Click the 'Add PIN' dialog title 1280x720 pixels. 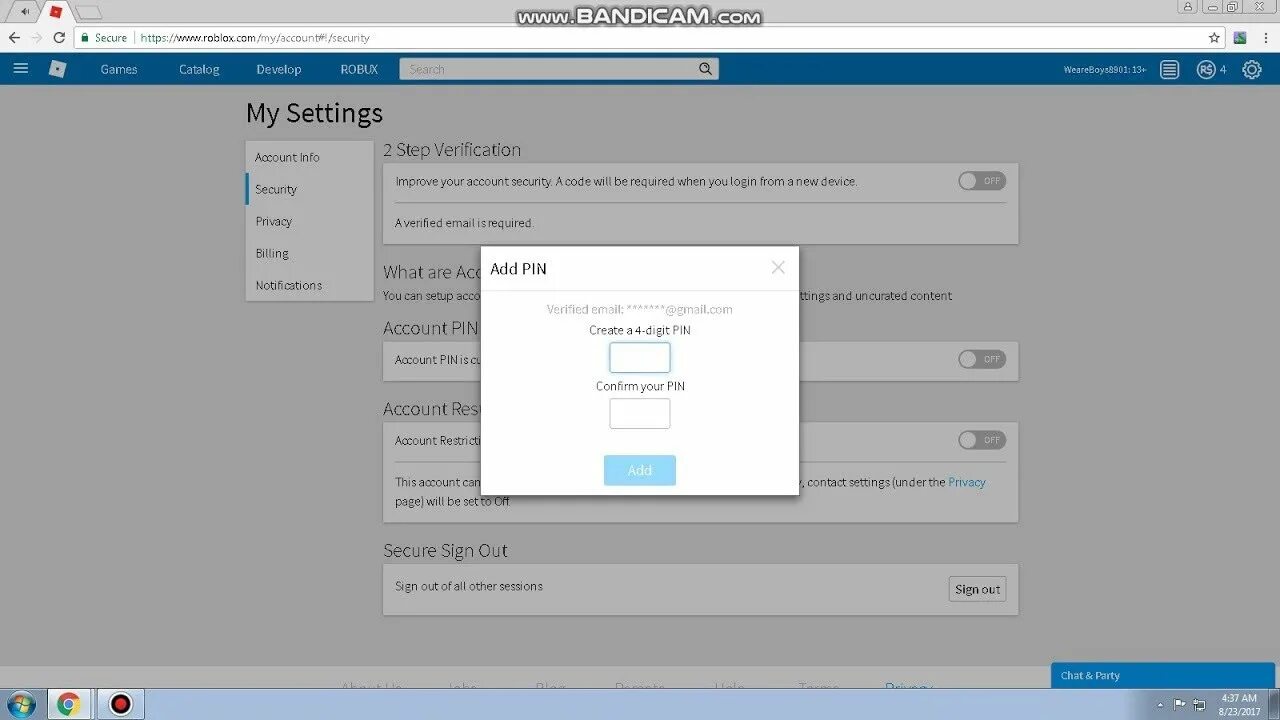point(518,268)
